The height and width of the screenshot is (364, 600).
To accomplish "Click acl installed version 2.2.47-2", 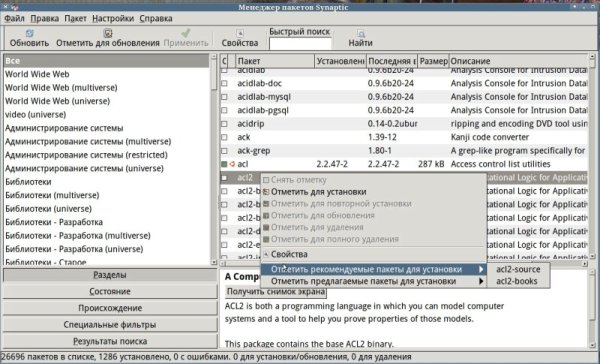I will point(332,164).
